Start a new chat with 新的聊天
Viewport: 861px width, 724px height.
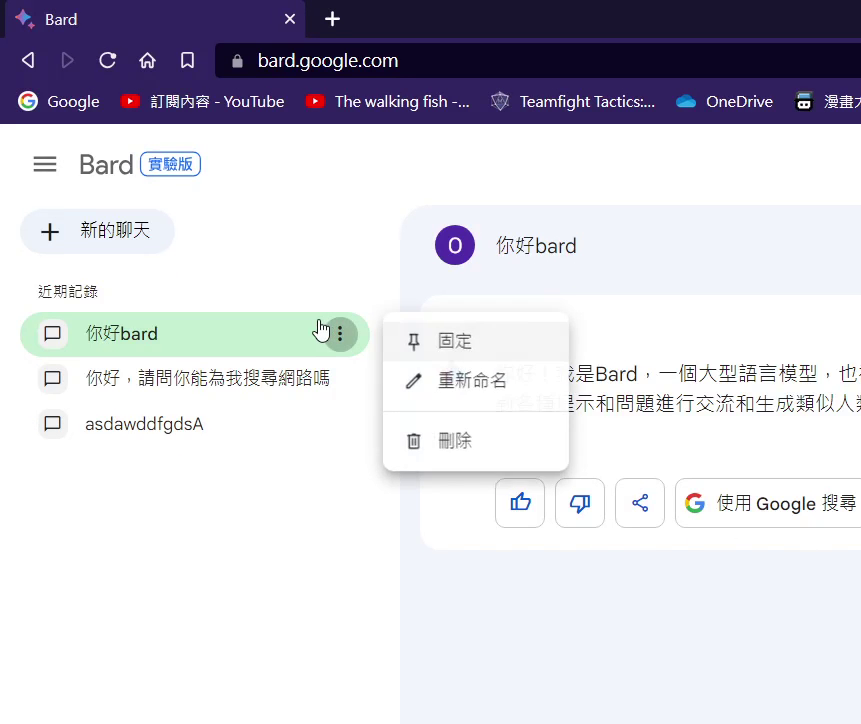point(97,231)
